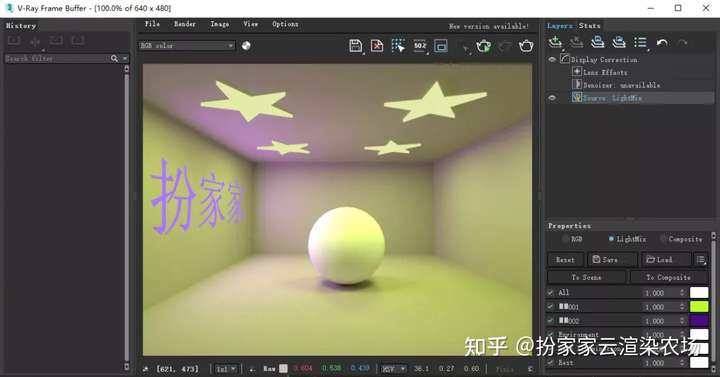Click the purple color swatch for 002
Image resolution: width=720 pixels, height=377 pixels.
point(699,321)
